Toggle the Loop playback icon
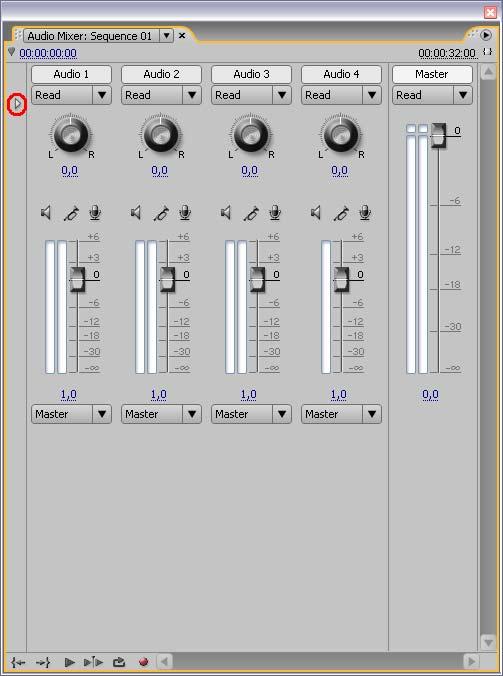The width and height of the screenshot is (503, 676). (119, 662)
